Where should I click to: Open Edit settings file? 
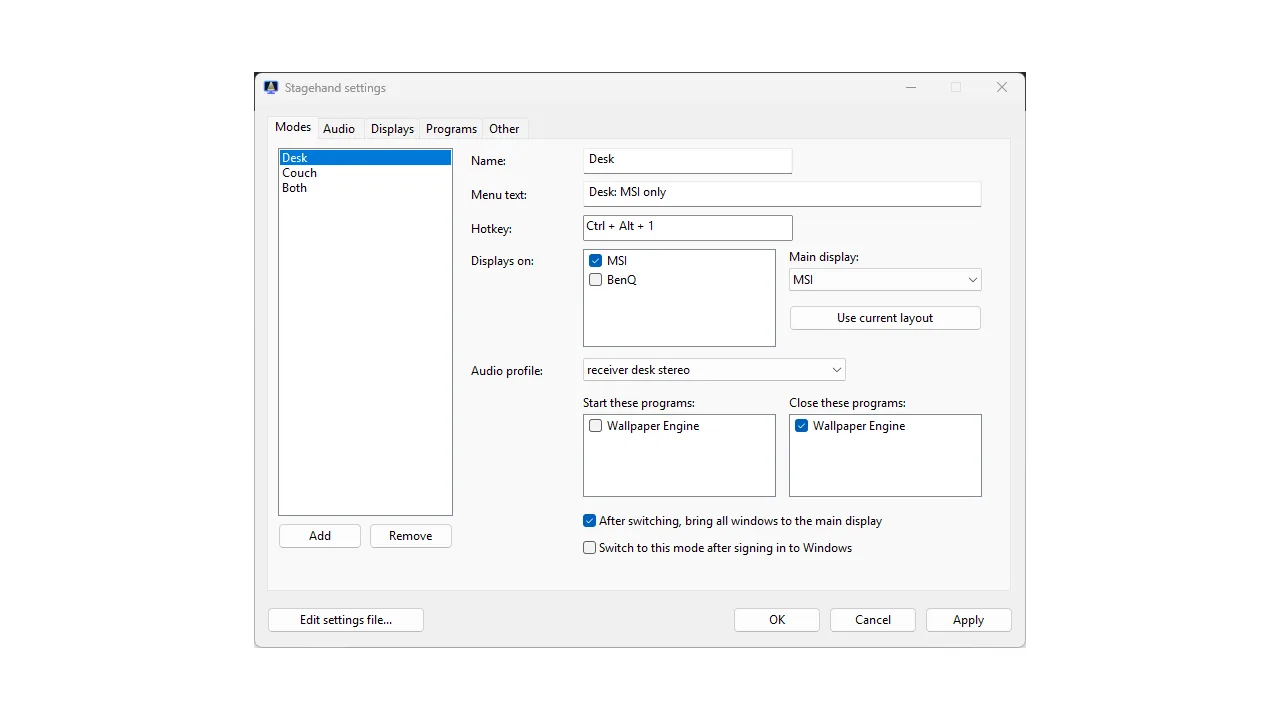346,620
